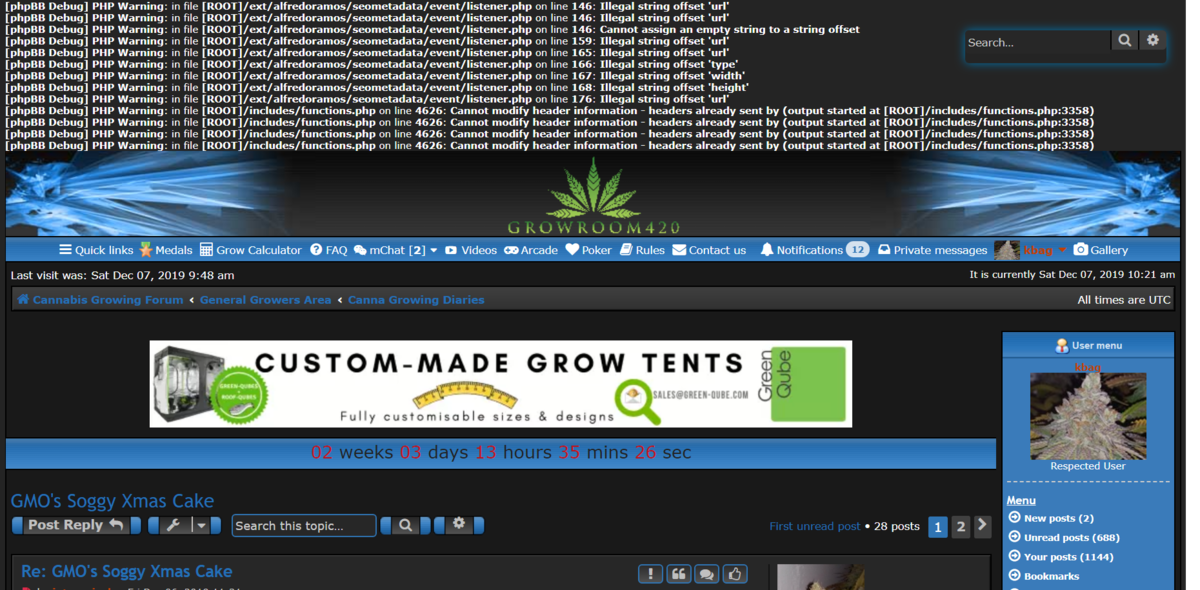Click the thumbs-up like icon on post
This screenshot has height=590, width=1200.
(x=735, y=574)
